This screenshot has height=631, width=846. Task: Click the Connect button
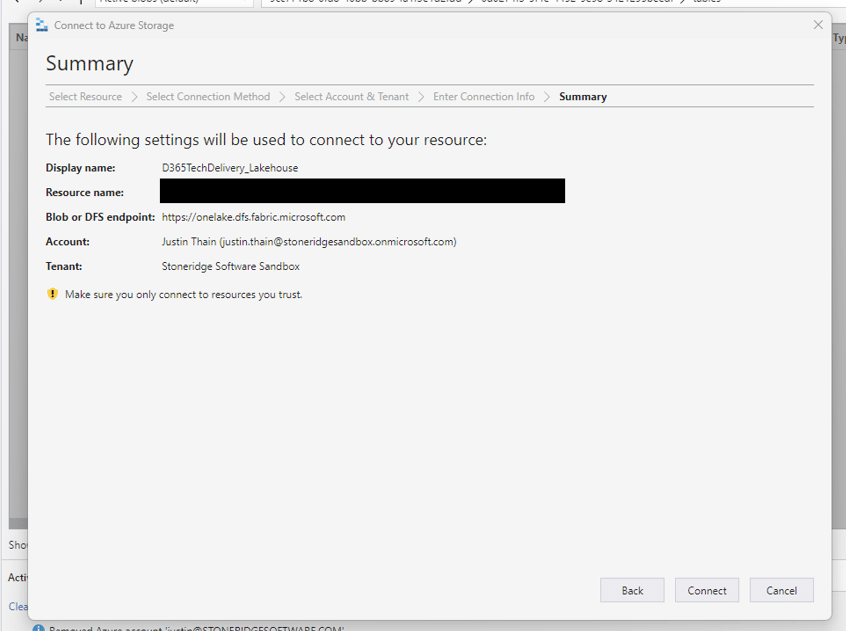point(706,590)
